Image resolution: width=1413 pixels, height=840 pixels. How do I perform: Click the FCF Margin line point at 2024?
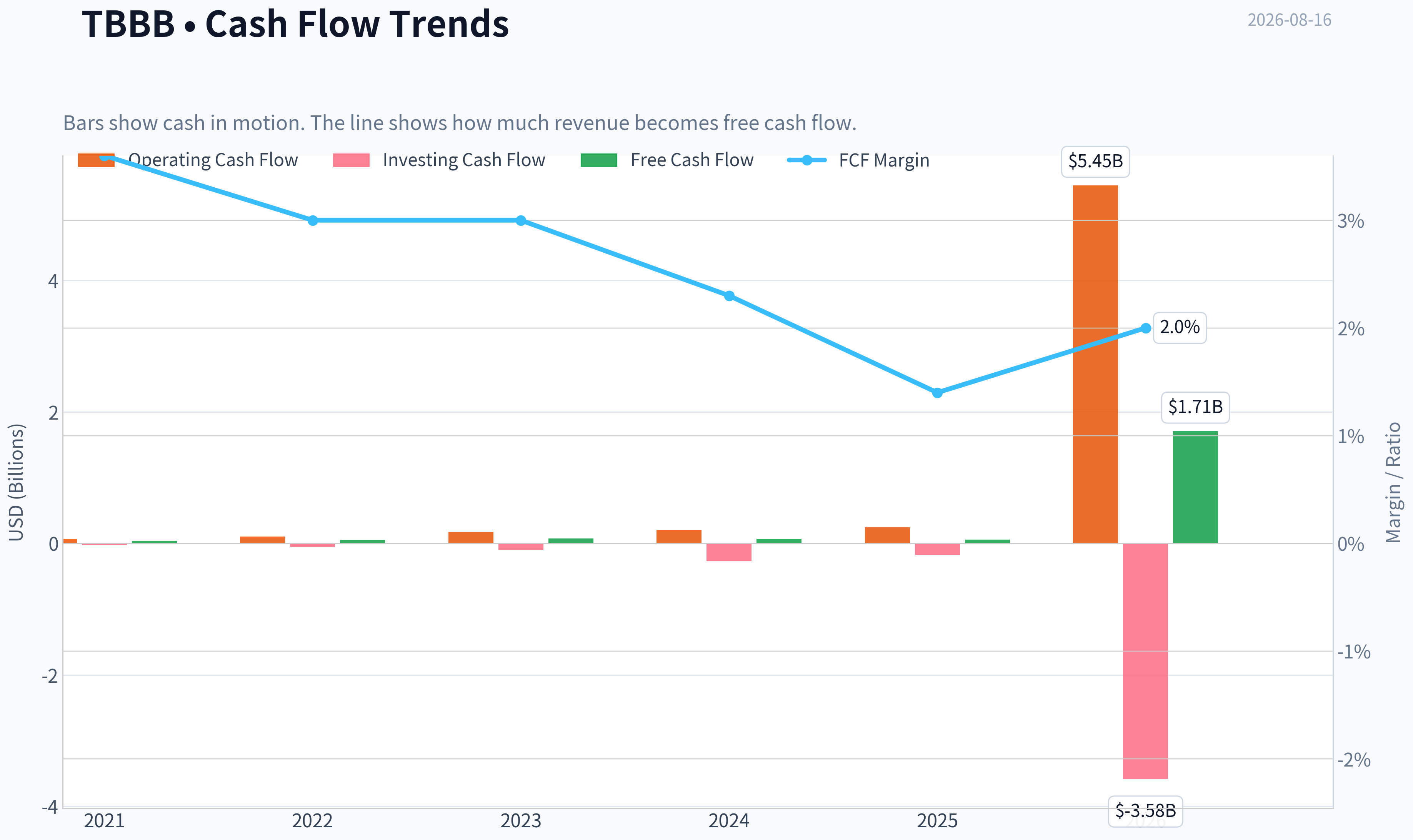tap(730, 296)
